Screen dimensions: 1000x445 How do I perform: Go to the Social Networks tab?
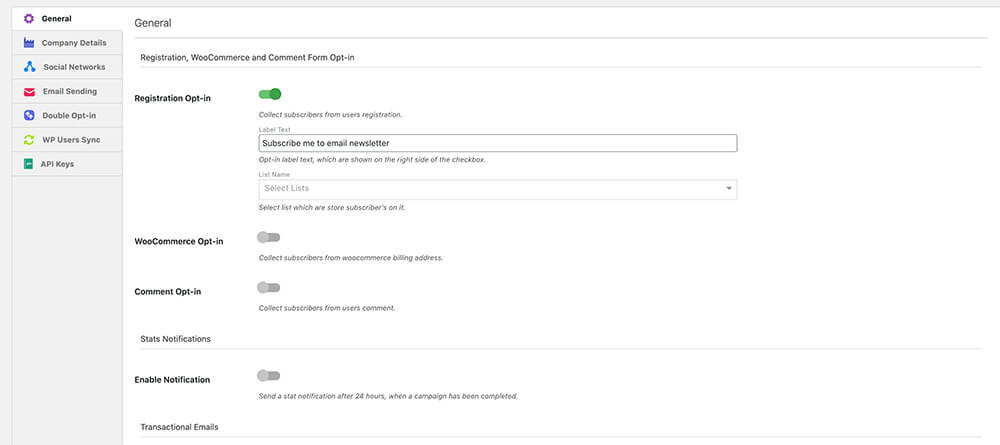point(74,67)
